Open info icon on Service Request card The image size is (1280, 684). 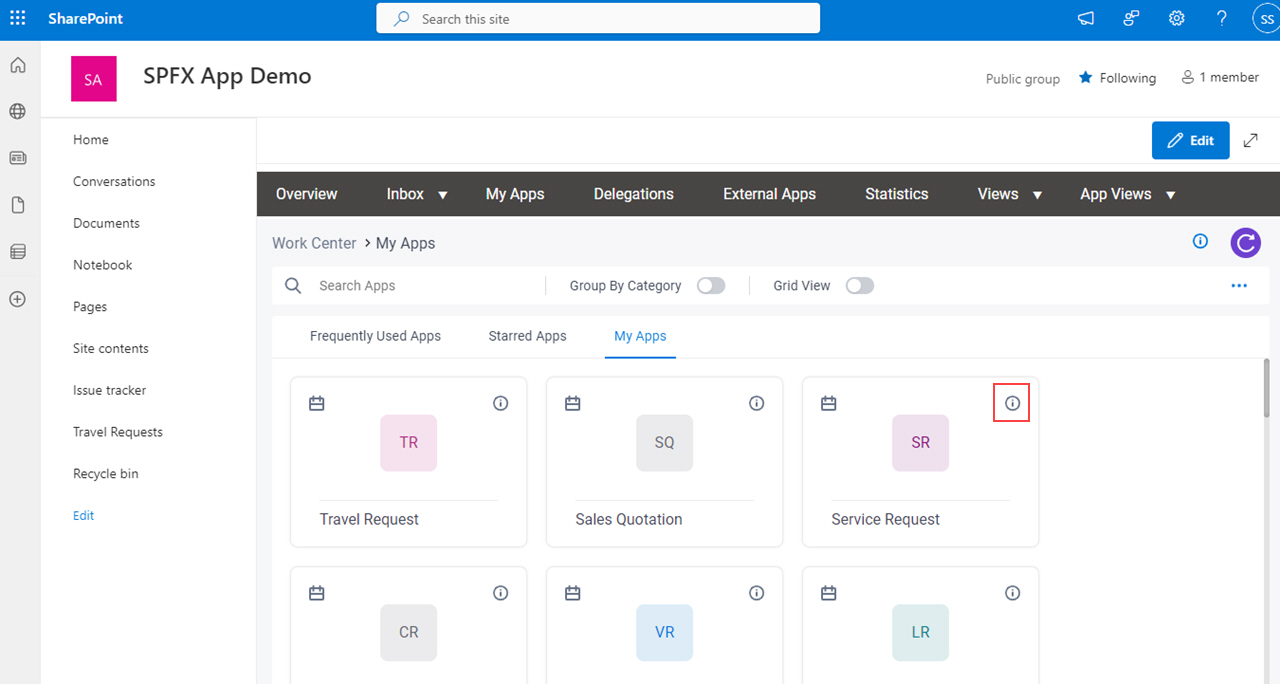[x=1012, y=403]
